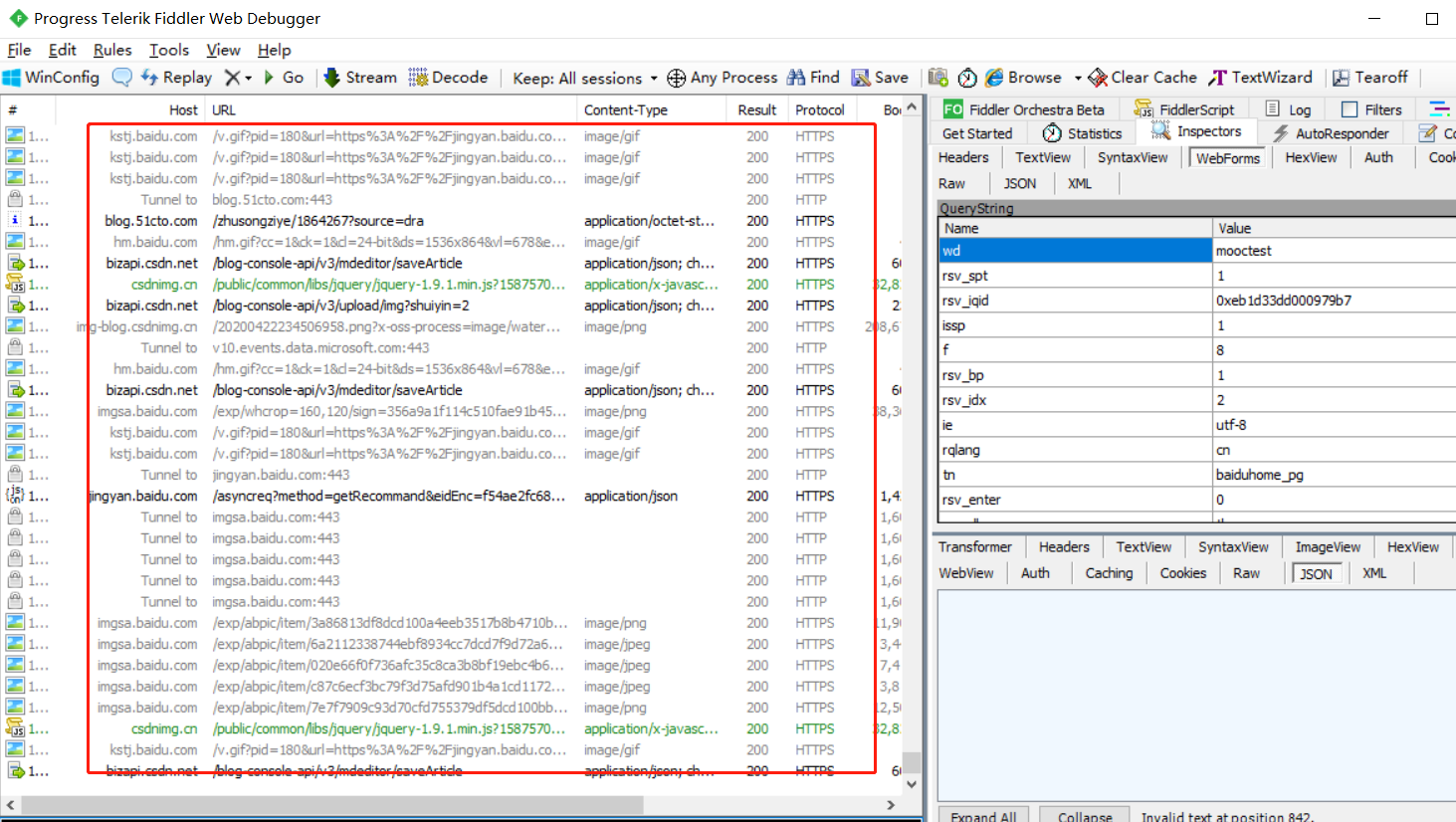
Task: Switch to Fiddler Orchestra Beta tab
Action: [1024, 109]
